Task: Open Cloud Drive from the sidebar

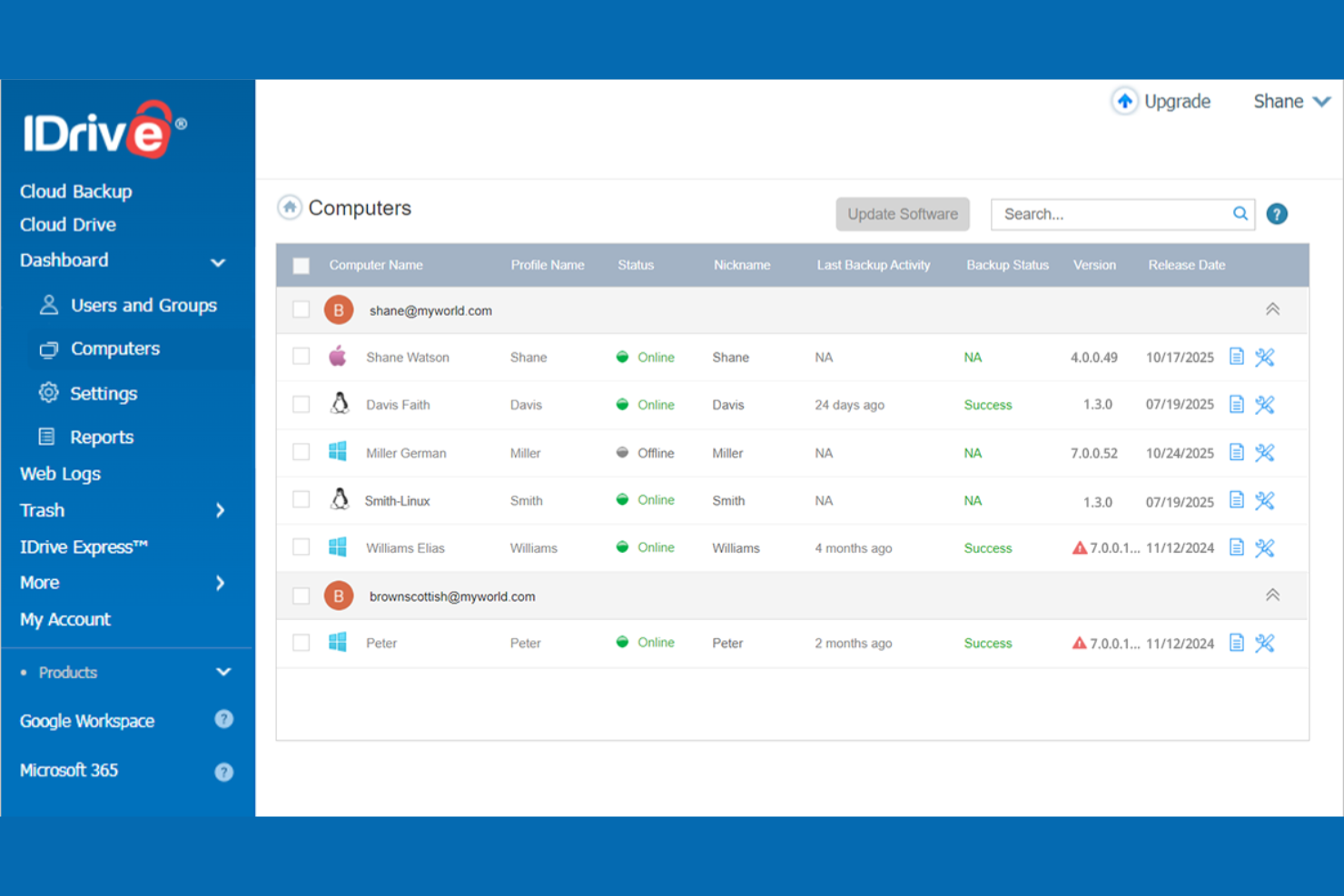Action: [x=67, y=224]
